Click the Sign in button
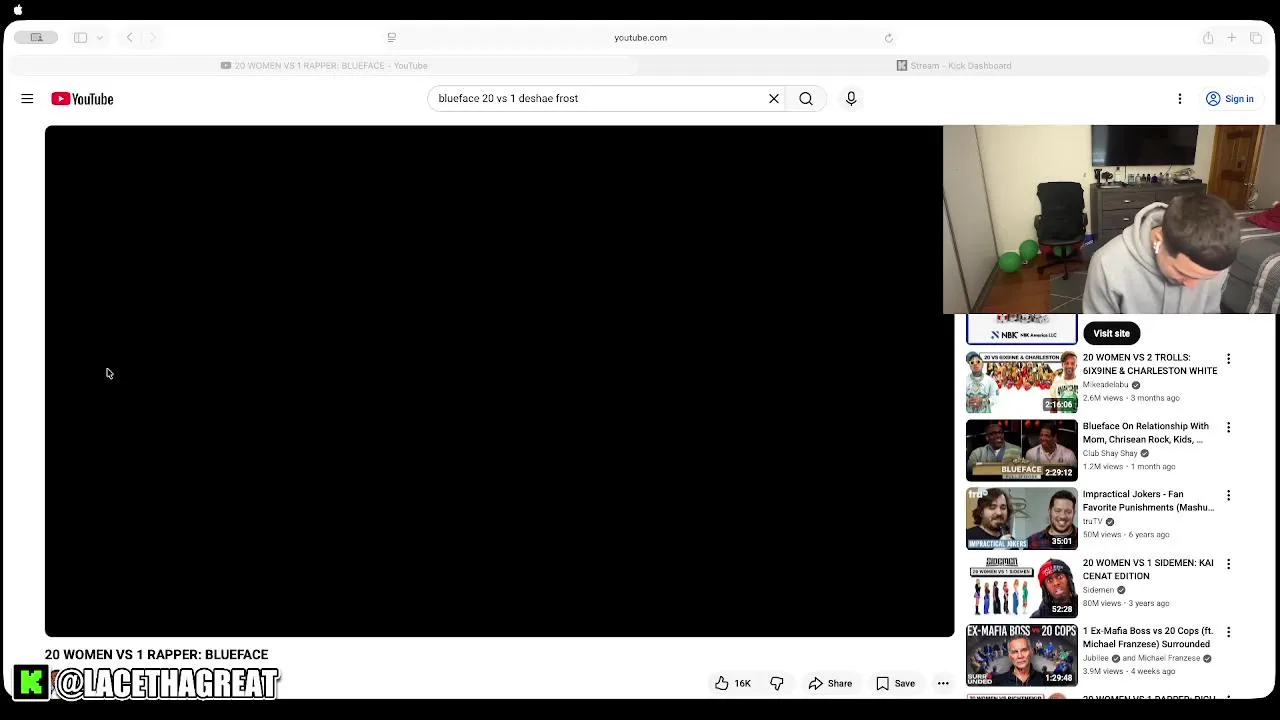Image resolution: width=1280 pixels, height=720 pixels. [x=1229, y=99]
